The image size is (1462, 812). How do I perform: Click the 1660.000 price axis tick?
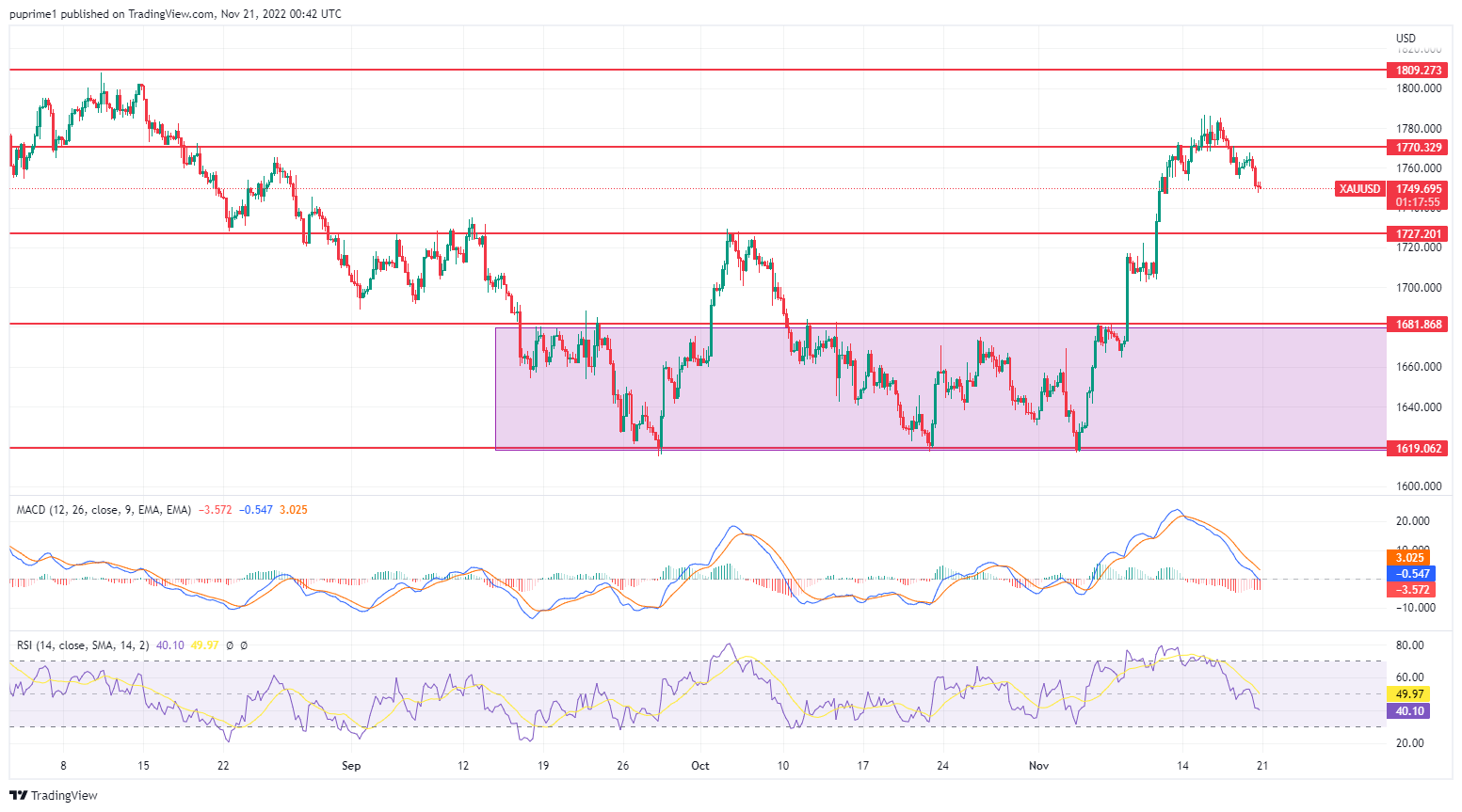pos(1419,368)
